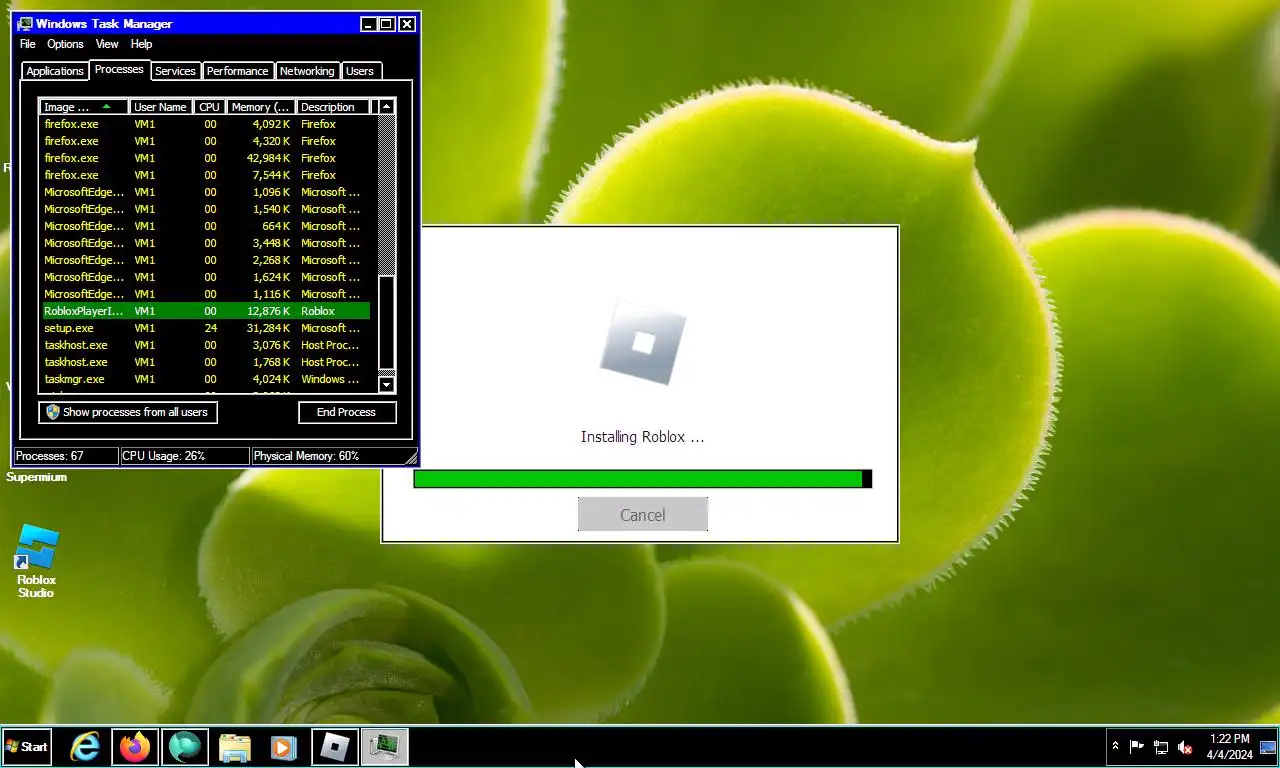The image size is (1280, 768).
Task: Select the Processes tab
Action: tap(119, 70)
